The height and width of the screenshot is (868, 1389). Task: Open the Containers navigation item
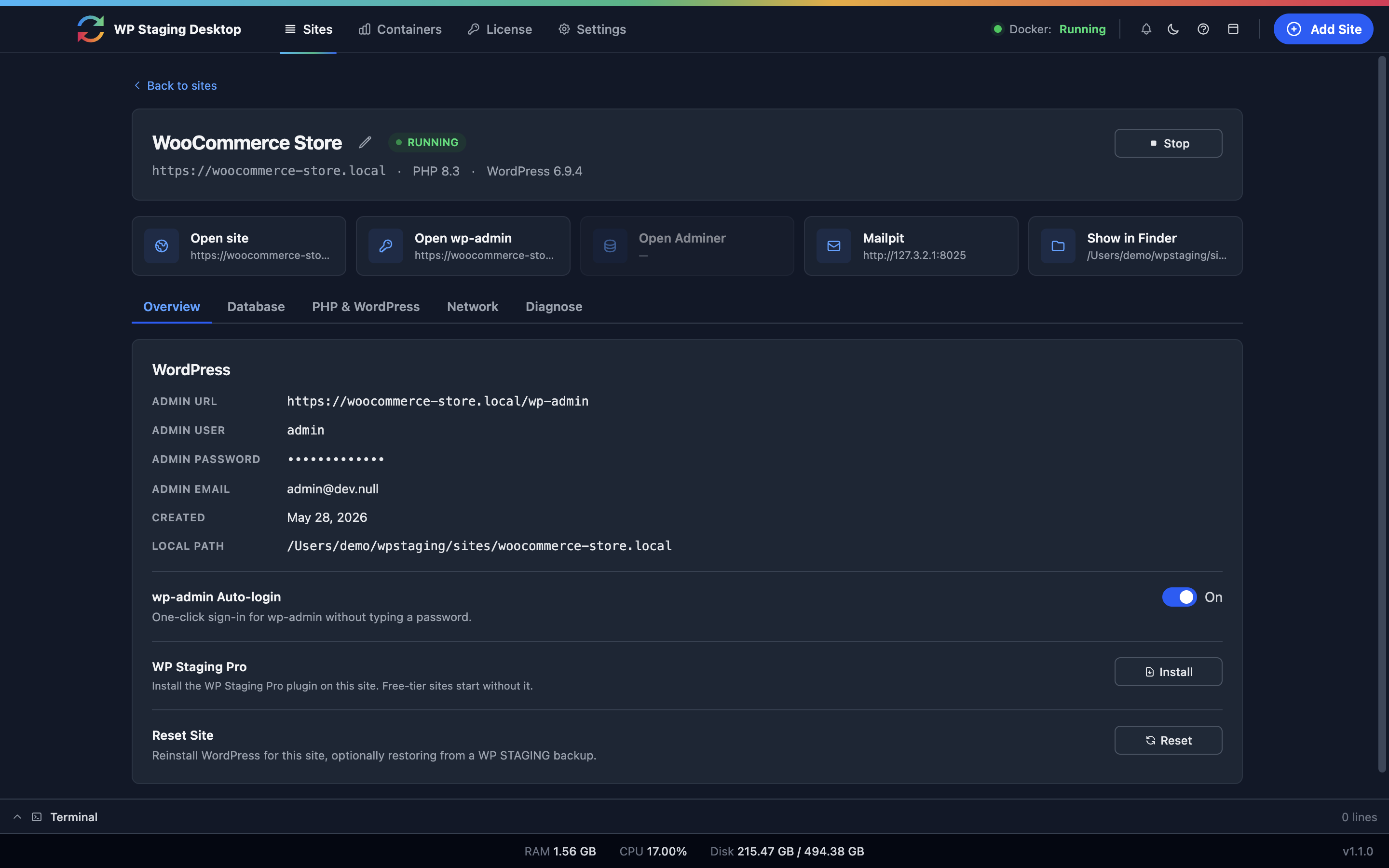coord(400,29)
